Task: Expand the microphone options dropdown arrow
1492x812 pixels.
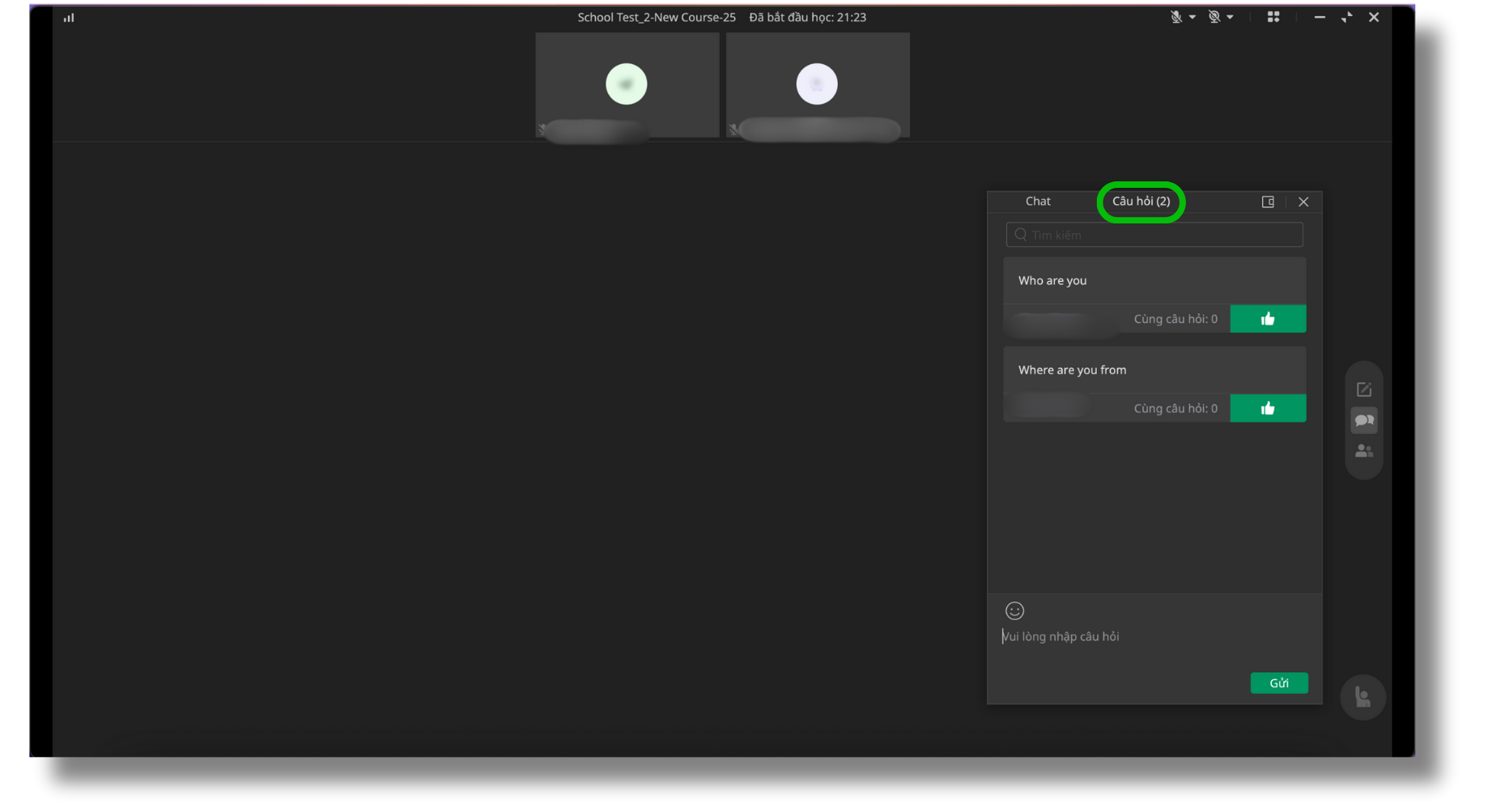Action: [x=1192, y=17]
